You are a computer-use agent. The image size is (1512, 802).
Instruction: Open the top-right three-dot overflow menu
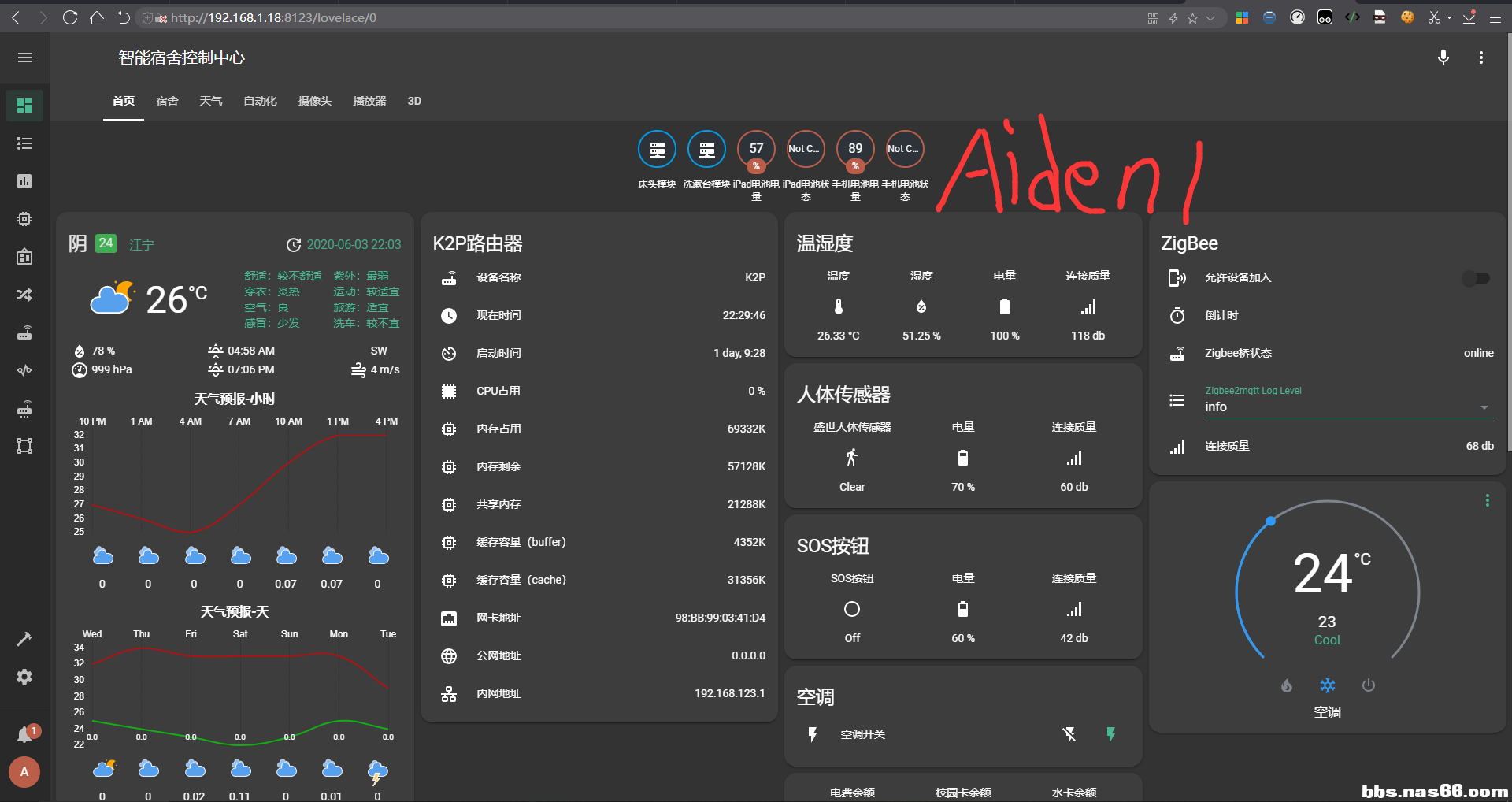pos(1480,58)
